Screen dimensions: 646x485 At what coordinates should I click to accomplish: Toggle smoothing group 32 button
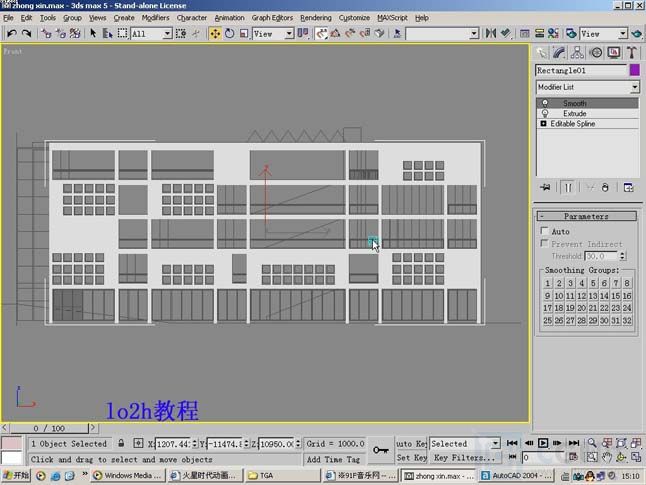627,320
